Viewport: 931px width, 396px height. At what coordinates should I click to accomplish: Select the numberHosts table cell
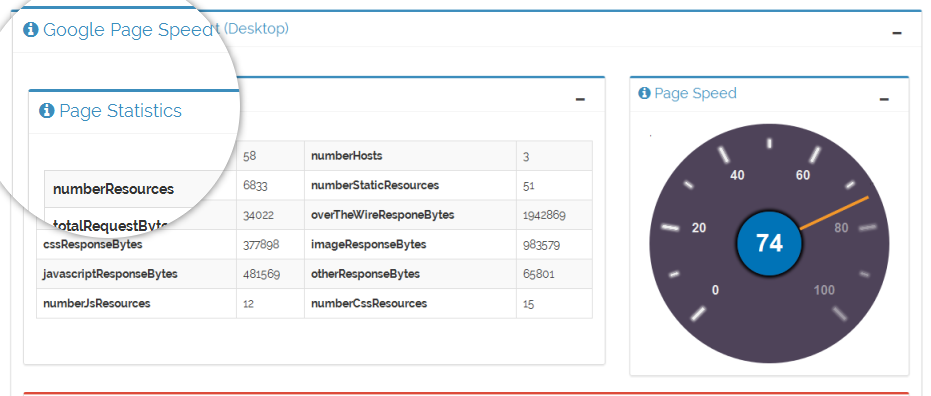tap(410, 156)
